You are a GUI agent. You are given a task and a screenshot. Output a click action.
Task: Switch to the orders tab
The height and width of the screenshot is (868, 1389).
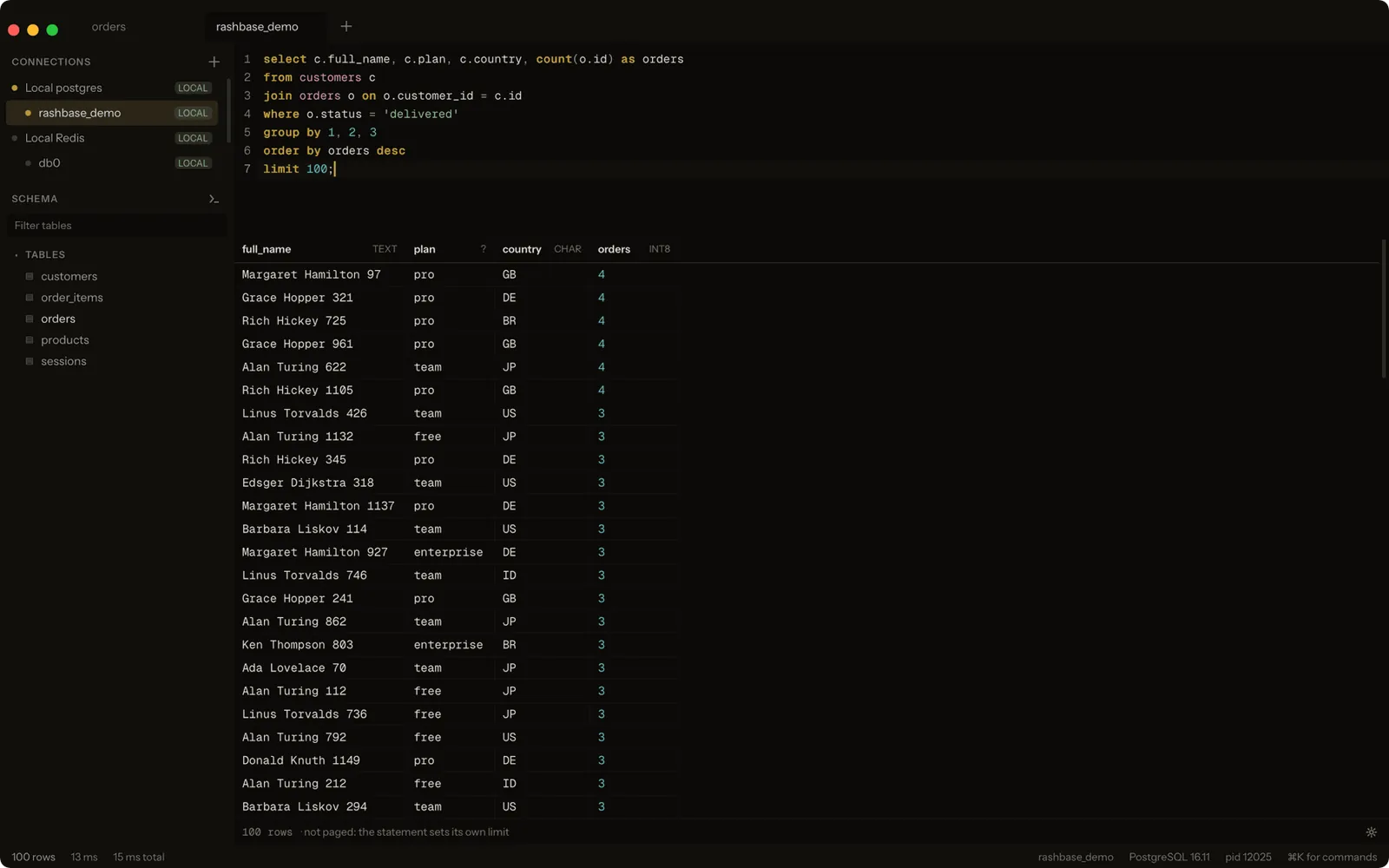[x=109, y=27]
